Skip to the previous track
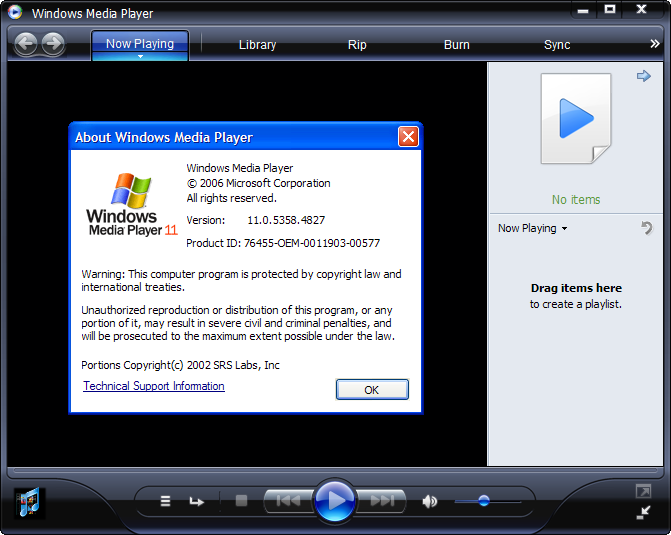This screenshot has width=671, height=535. (289, 500)
